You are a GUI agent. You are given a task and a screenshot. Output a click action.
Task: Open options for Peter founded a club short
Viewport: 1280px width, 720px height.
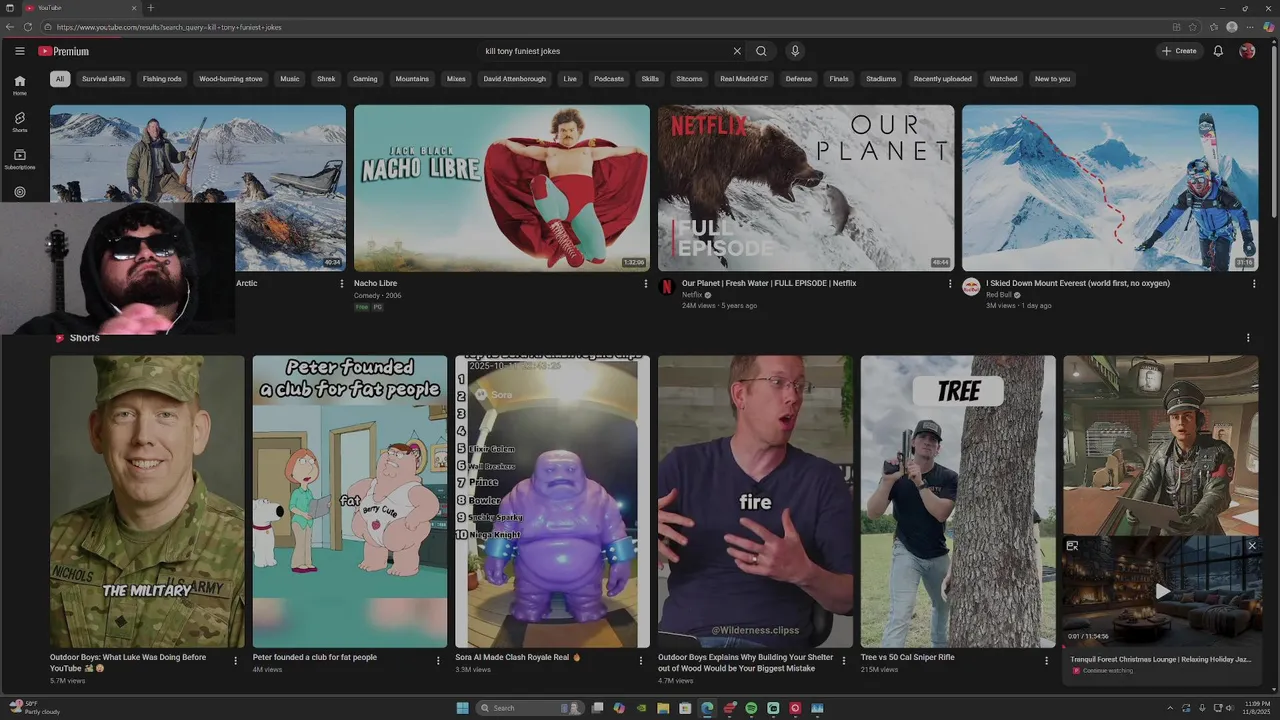tap(438, 661)
